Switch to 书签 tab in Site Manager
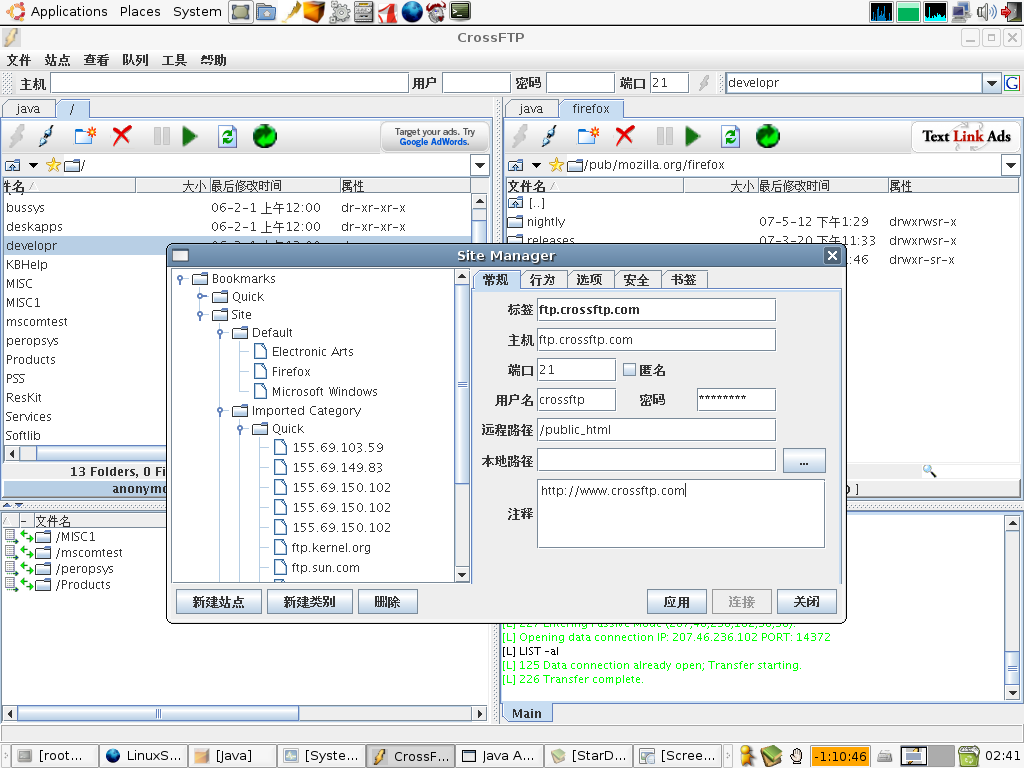Viewport: 1024px width, 768px height. [x=684, y=280]
